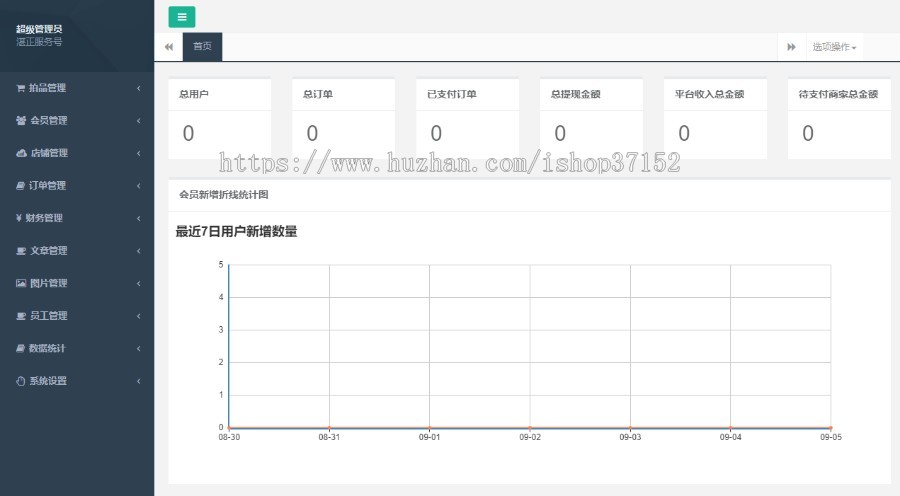Click the 总订单 card title
Screen dimensions: 900x496
pyautogui.click(x=318, y=94)
